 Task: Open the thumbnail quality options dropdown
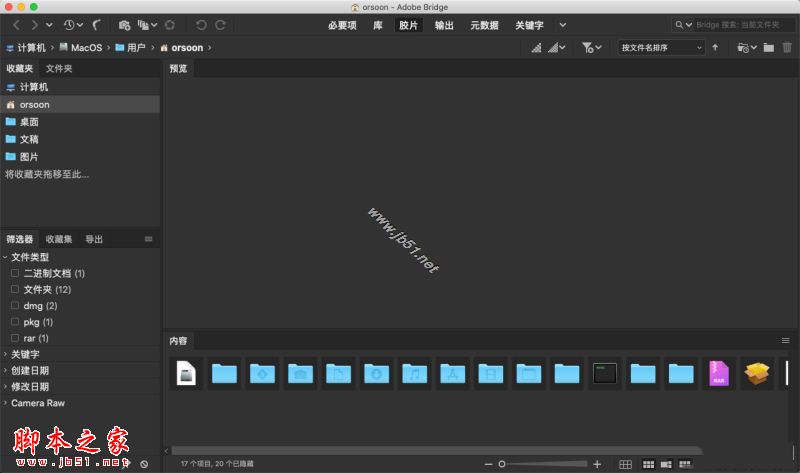(557, 48)
